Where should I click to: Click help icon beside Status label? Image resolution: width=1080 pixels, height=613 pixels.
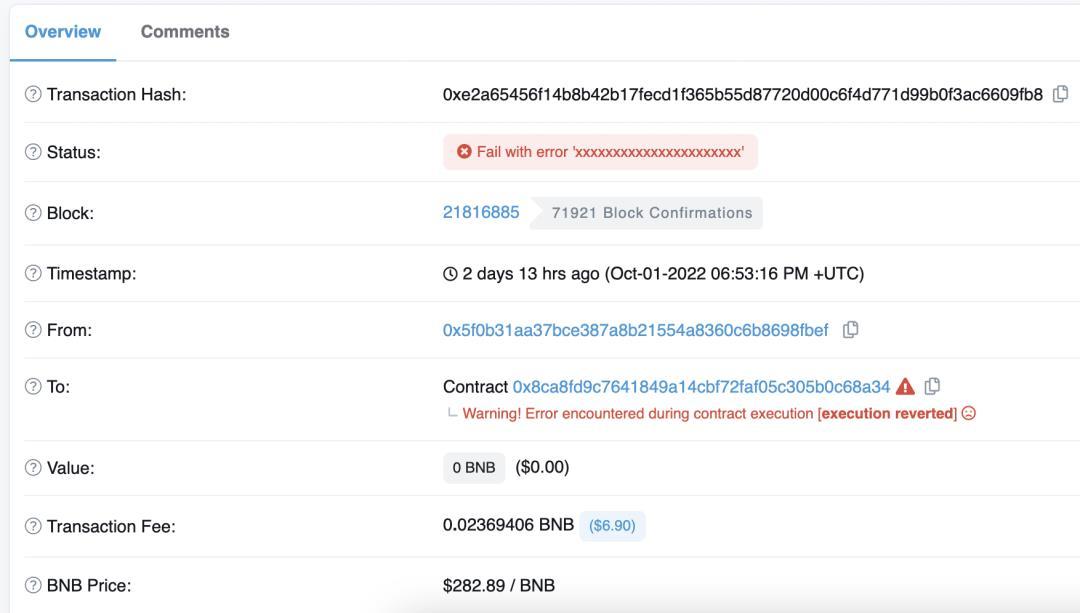33,152
